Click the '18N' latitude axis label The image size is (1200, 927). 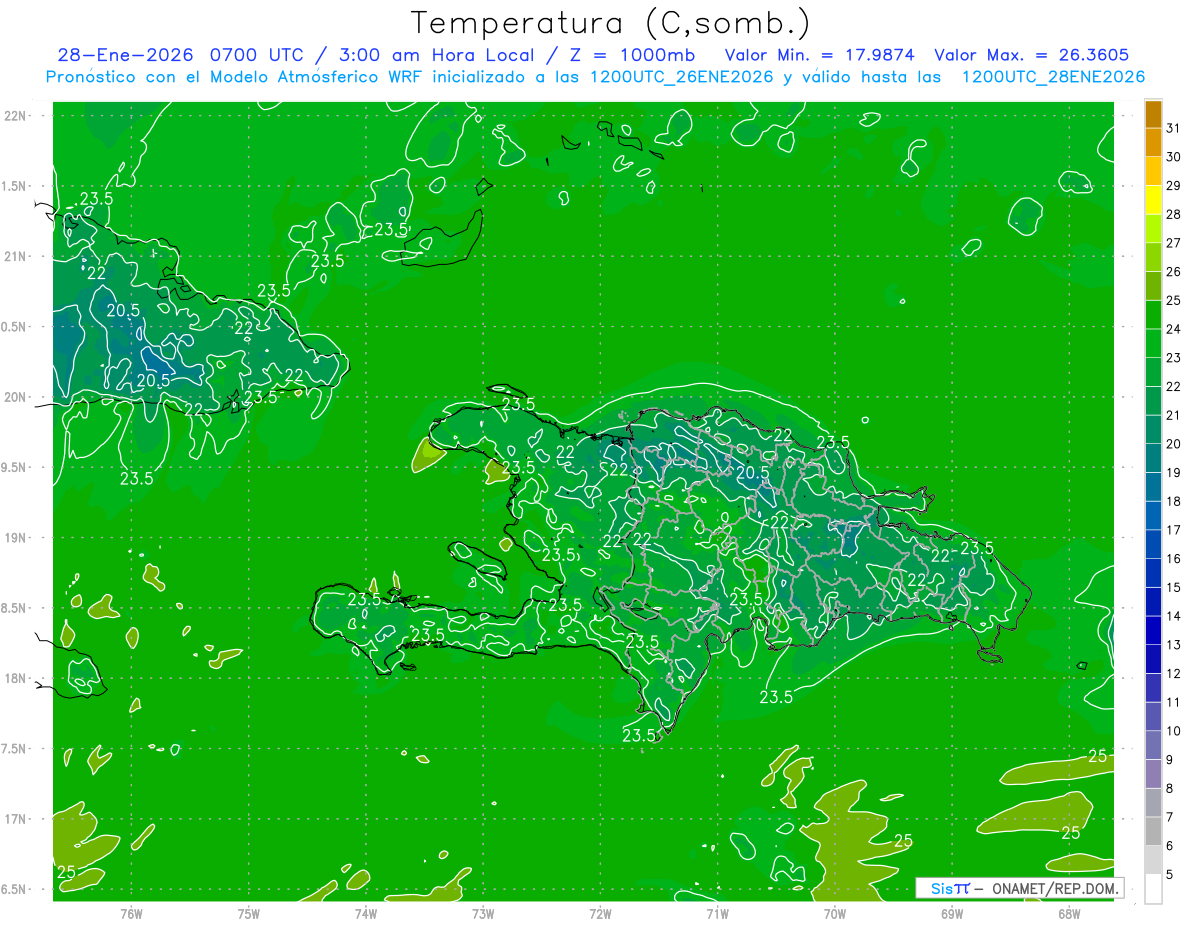pyautogui.click(x=15, y=678)
